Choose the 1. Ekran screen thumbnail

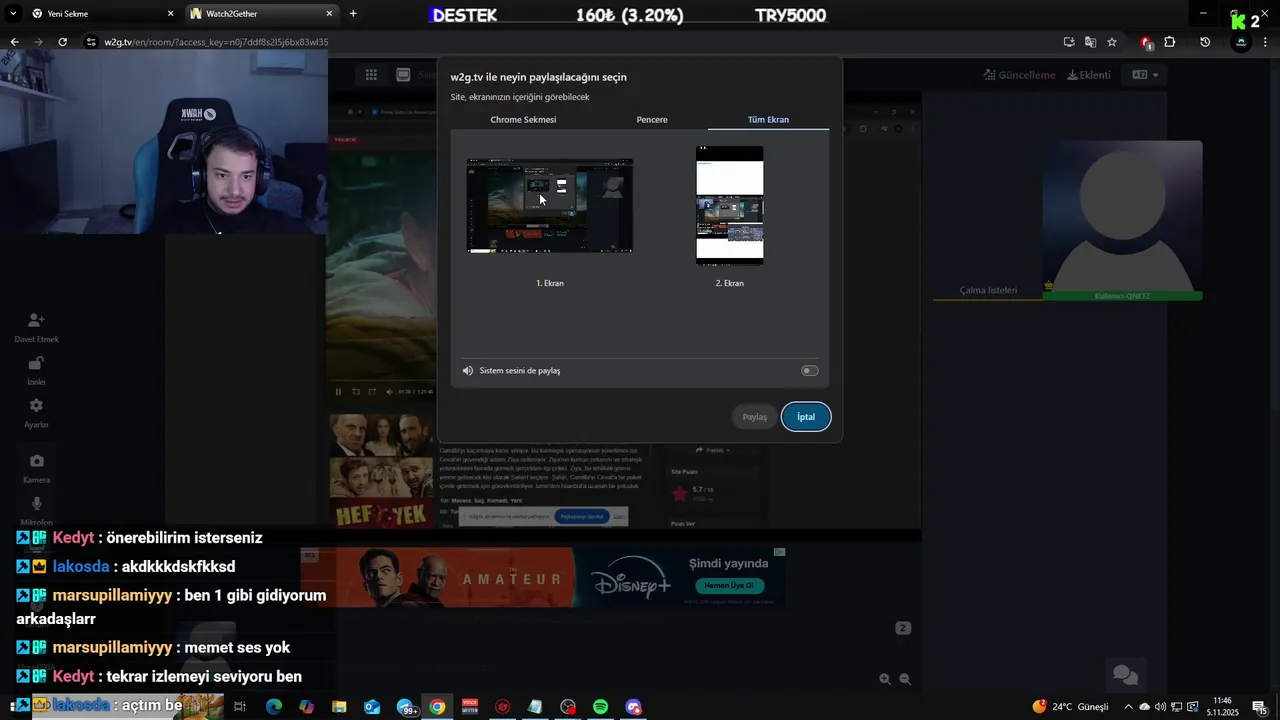click(550, 206)
